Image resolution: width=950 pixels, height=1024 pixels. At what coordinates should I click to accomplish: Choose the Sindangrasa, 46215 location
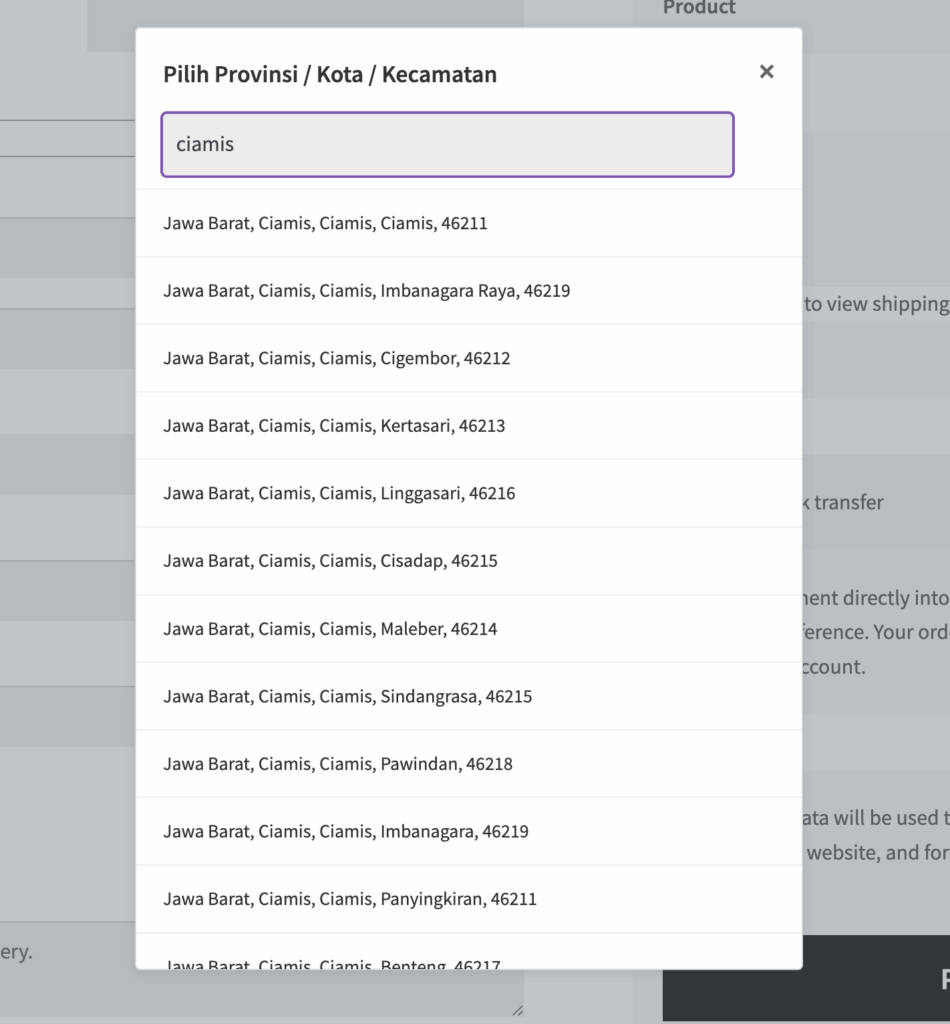coord(348,696)
